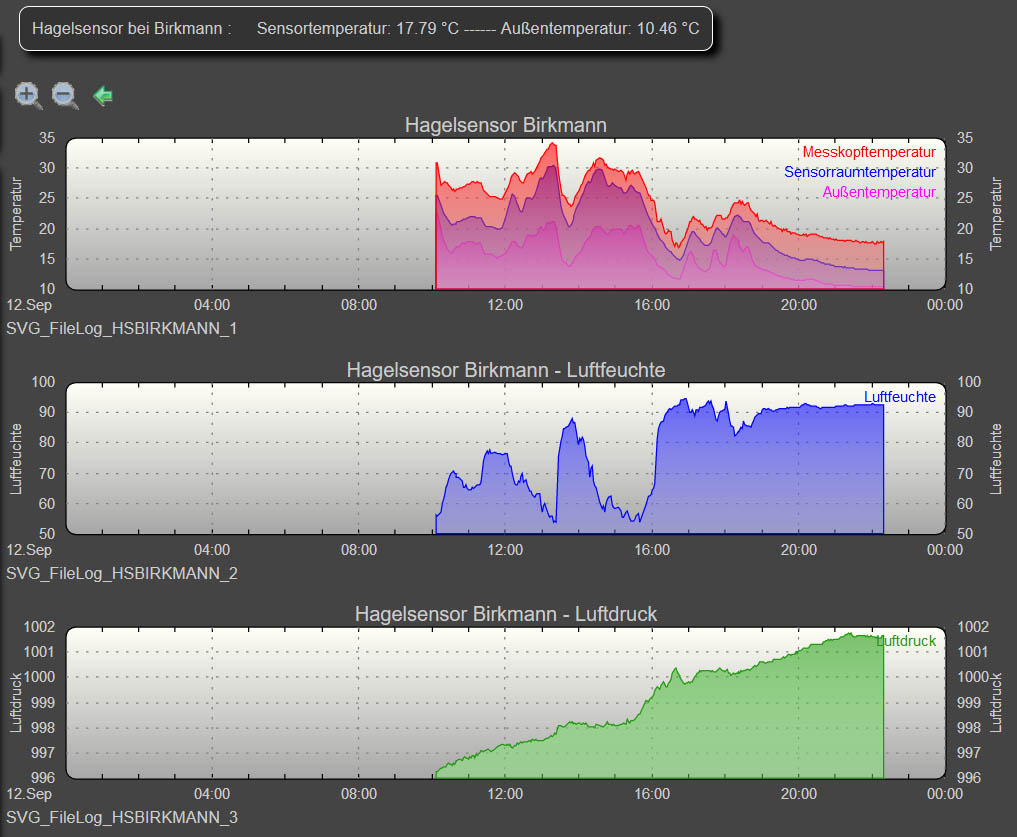
Task: Toggle the green Luftdruck legend label
Action: click(x=906, y=641)
